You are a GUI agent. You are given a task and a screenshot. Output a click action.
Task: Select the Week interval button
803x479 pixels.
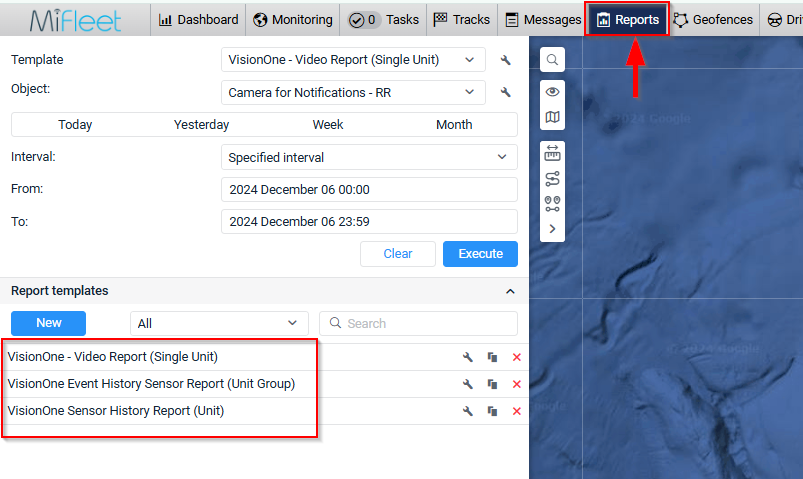(328, 124)
